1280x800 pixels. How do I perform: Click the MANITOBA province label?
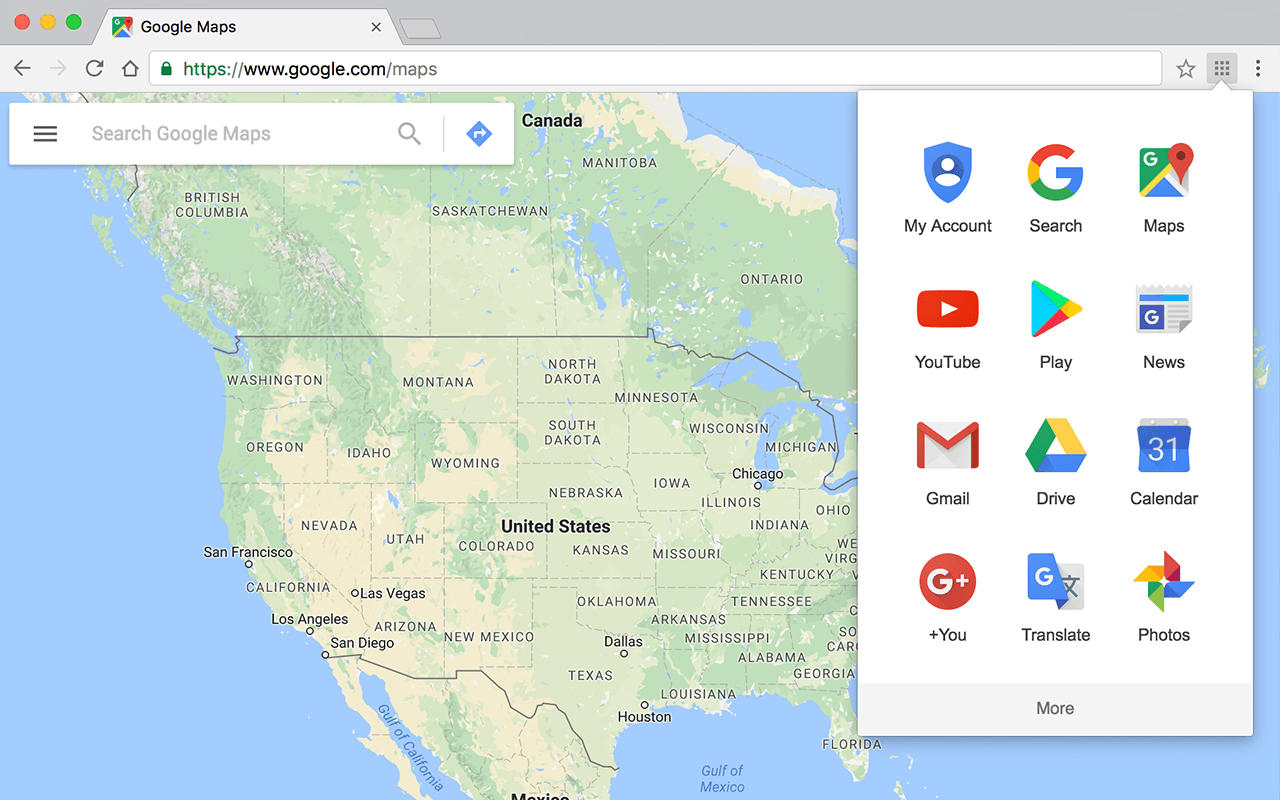click(x=619, y=162)
